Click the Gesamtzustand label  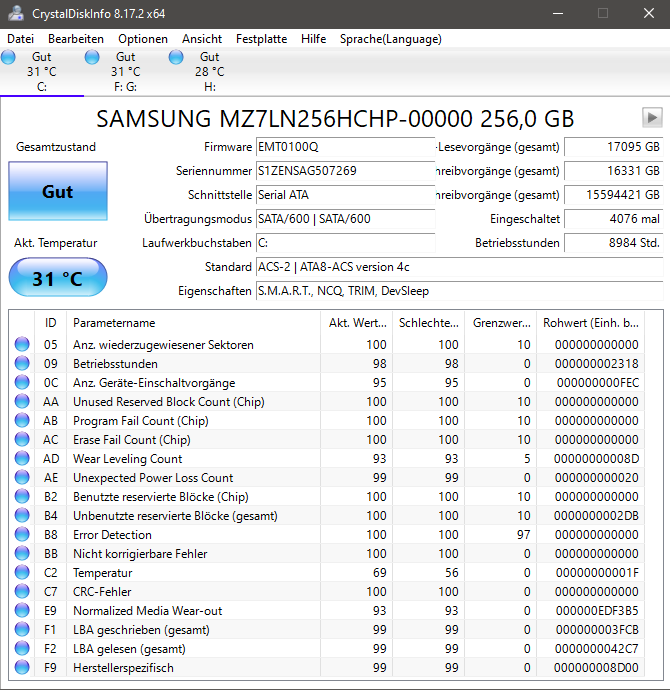[x=56, y=147]
